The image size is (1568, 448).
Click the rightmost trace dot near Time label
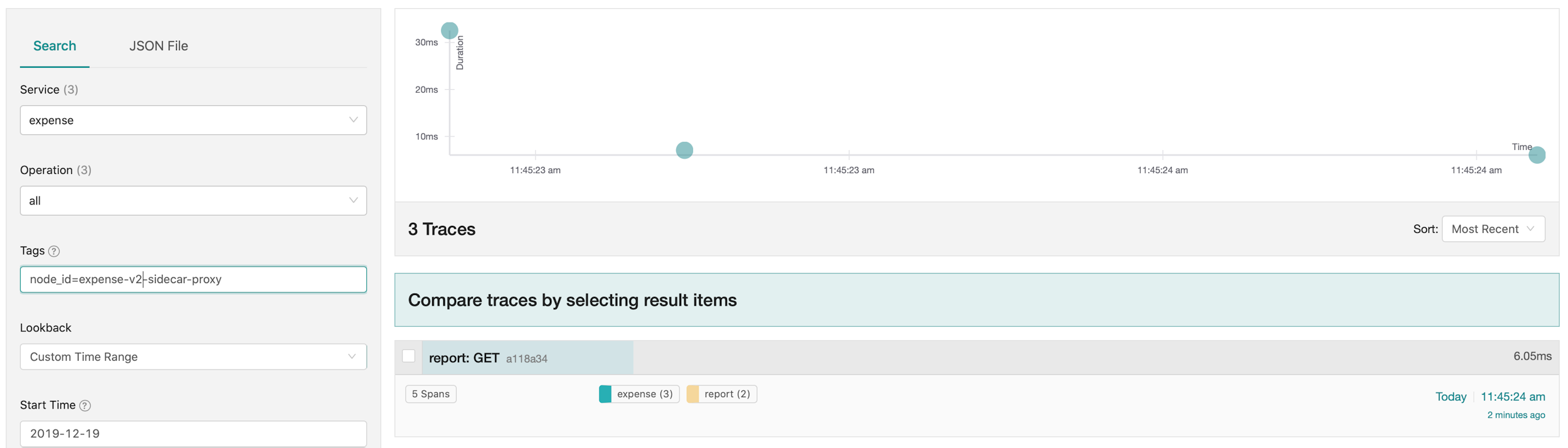coord(1537,154)
